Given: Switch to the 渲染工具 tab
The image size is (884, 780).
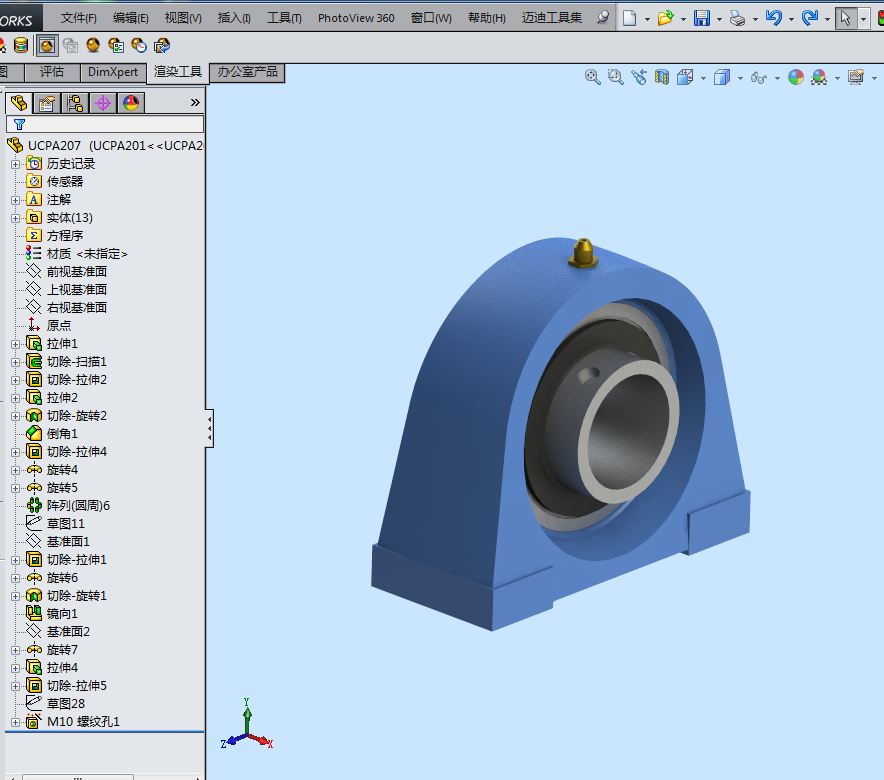Looking at the screenshot, I should 178,72.
